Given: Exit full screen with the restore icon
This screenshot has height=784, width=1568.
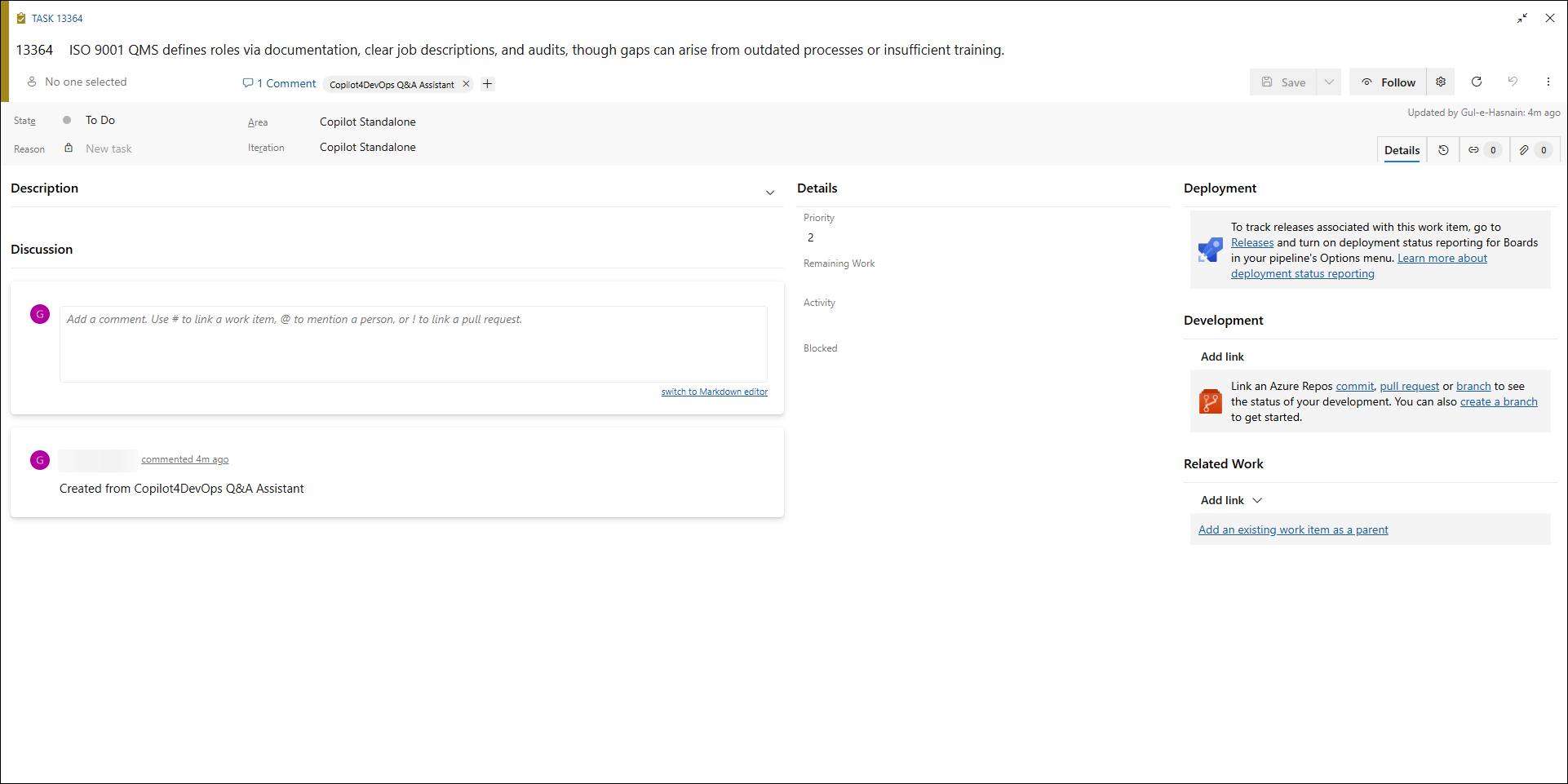Looking at the screenshot, I should coord(1522,18).
